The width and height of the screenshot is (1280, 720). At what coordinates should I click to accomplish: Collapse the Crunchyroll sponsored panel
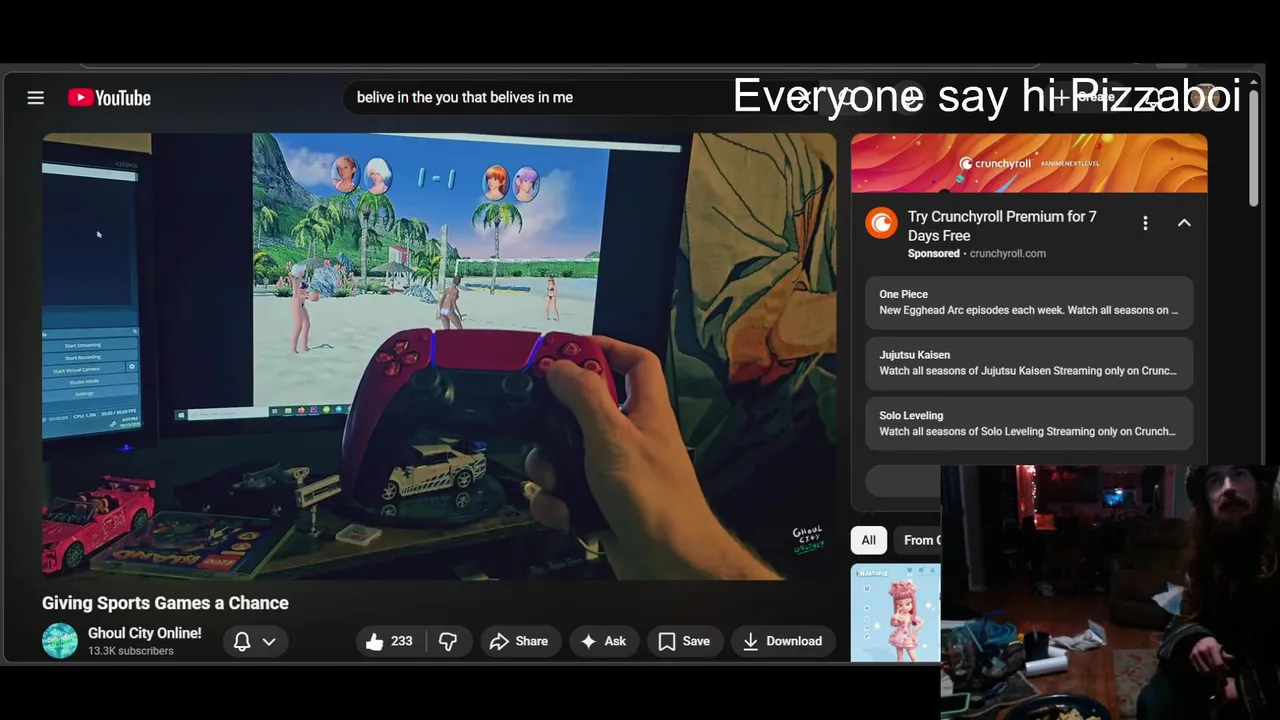pyautogui.click(x=1184, y=223)
